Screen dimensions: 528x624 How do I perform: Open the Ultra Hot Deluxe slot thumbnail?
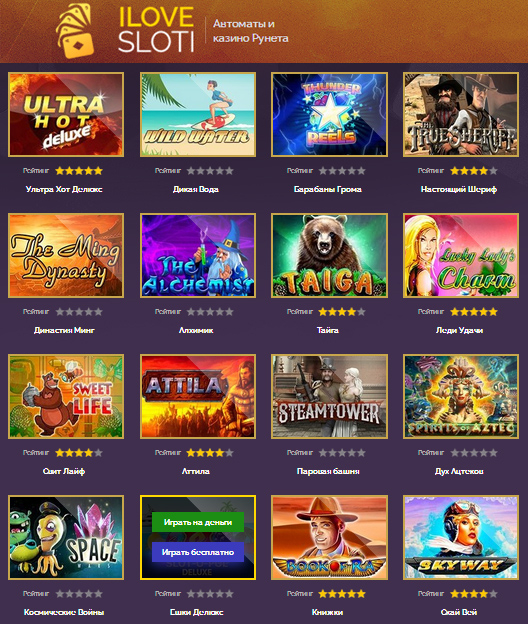pos(66,114)
